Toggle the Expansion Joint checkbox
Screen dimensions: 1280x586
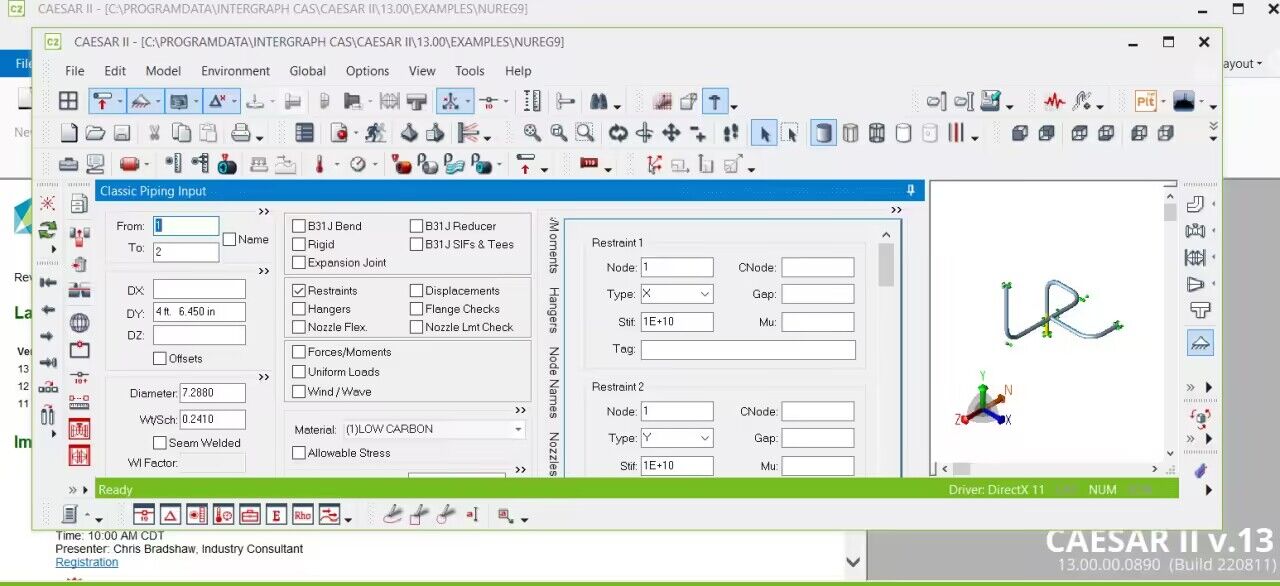coord(299,262)
